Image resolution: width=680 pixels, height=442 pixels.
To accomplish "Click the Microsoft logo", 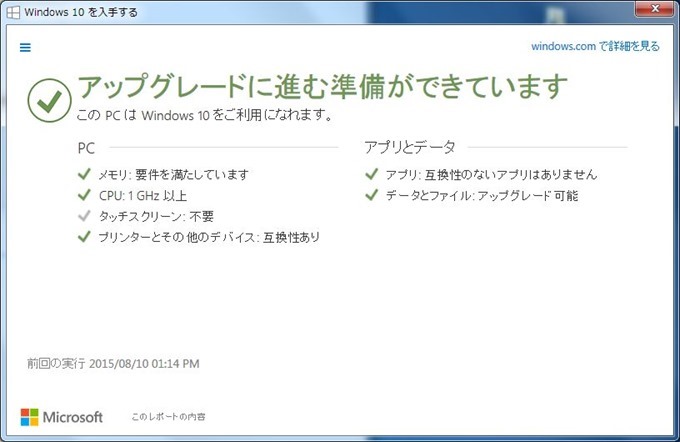I will click(62, 417).
